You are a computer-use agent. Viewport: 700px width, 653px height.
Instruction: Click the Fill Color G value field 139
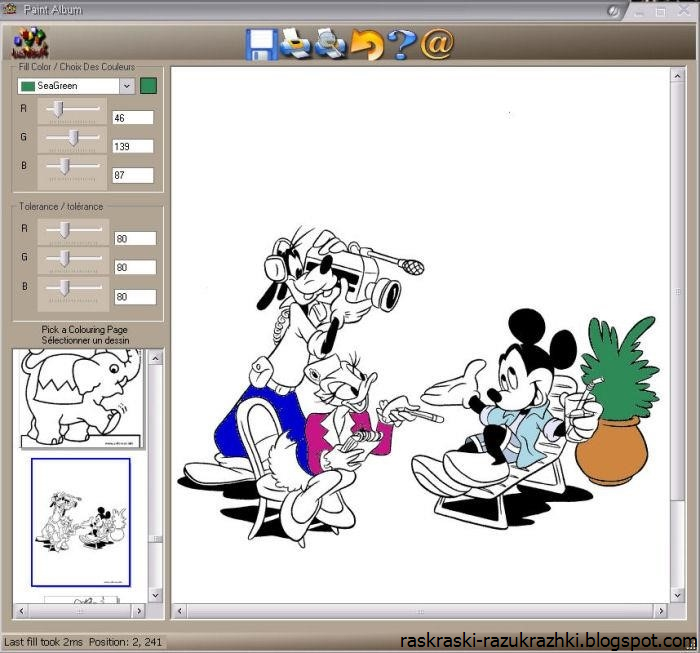pyautogui.click(x=133, y=146)
